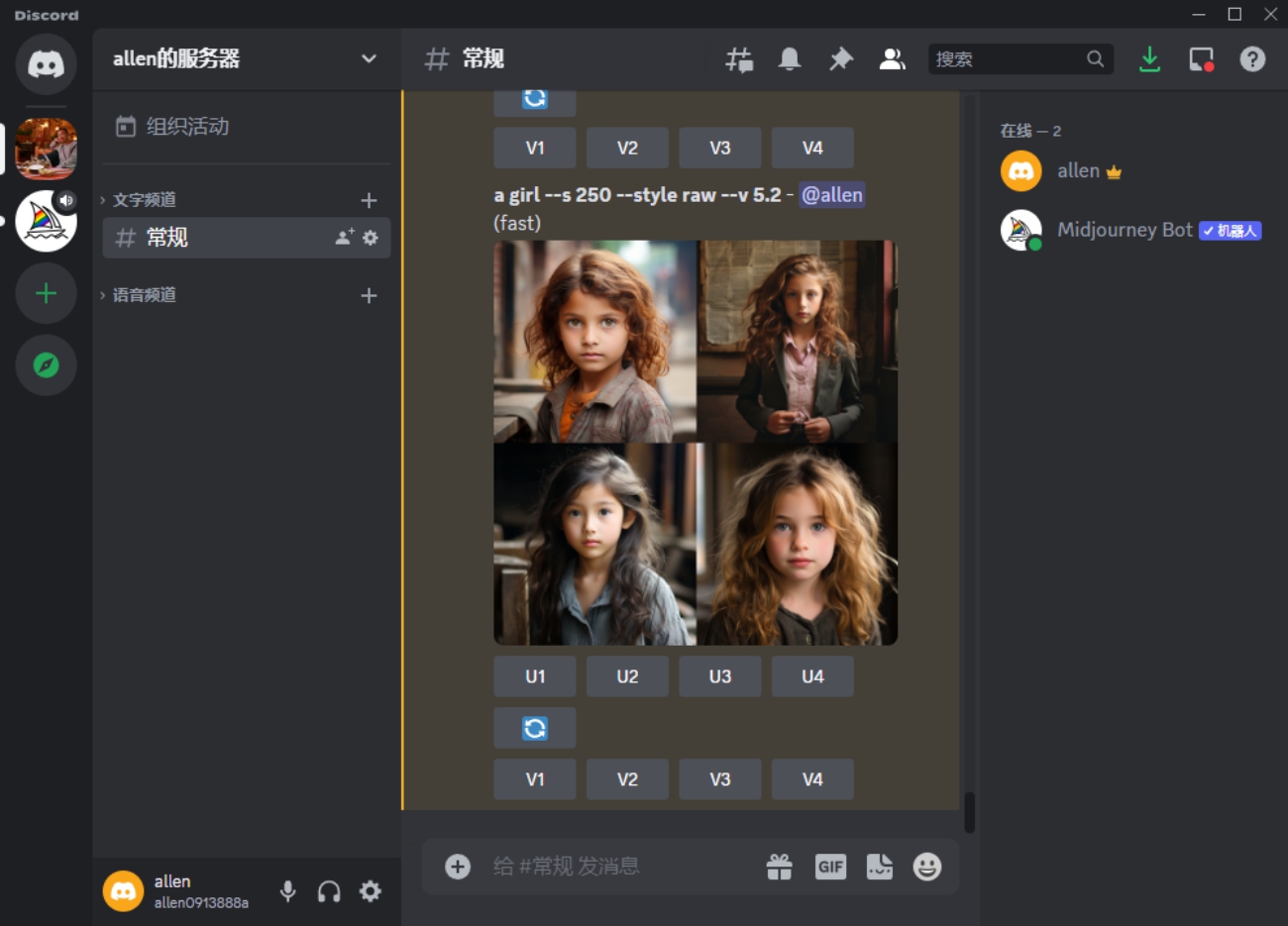Open the Threads icon in channel header
The width and height of the screenshot is (1288, 926).
click(739, 59)
